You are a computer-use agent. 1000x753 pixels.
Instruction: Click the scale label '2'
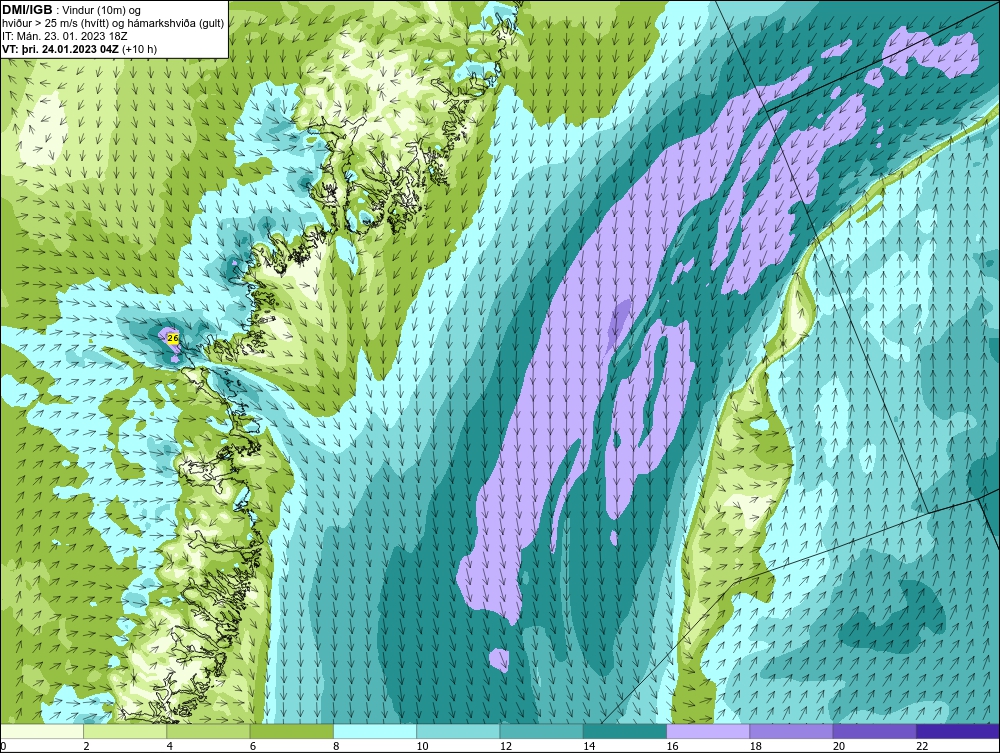coord(87,746)
